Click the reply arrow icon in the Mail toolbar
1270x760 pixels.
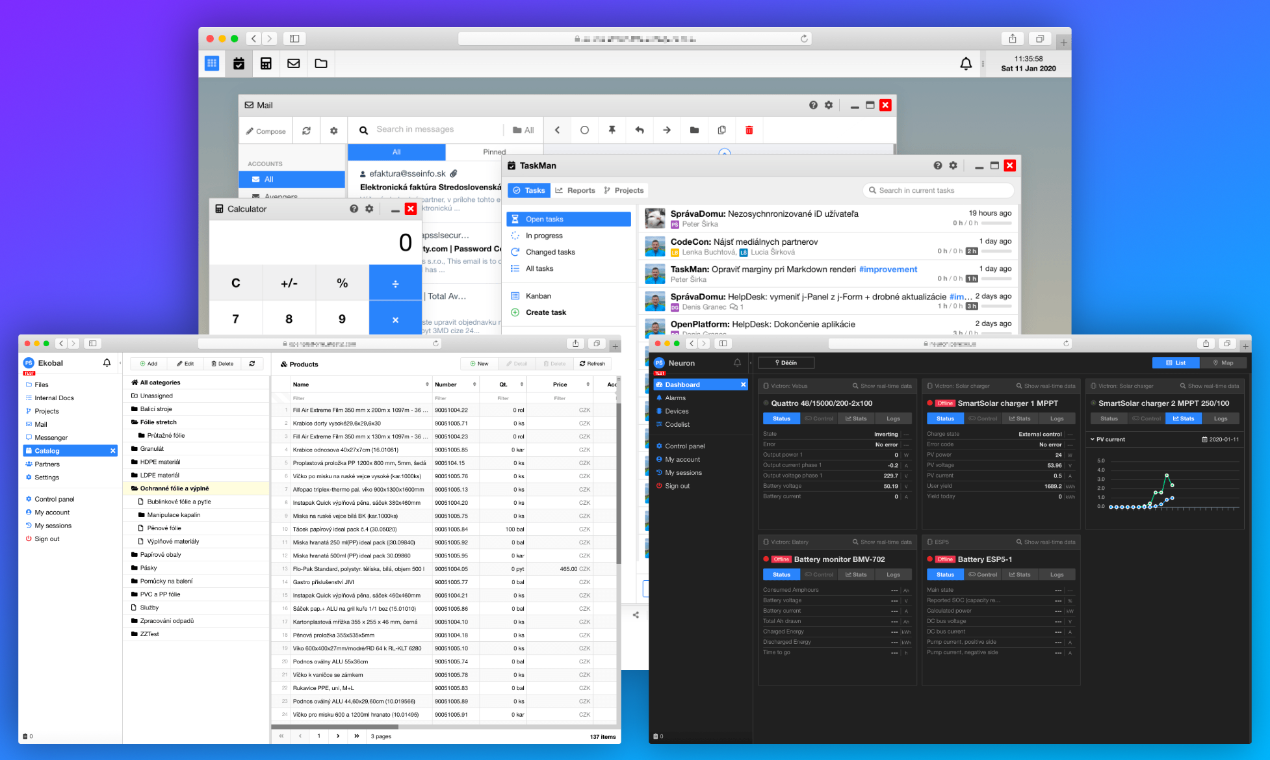click(639, 130)
